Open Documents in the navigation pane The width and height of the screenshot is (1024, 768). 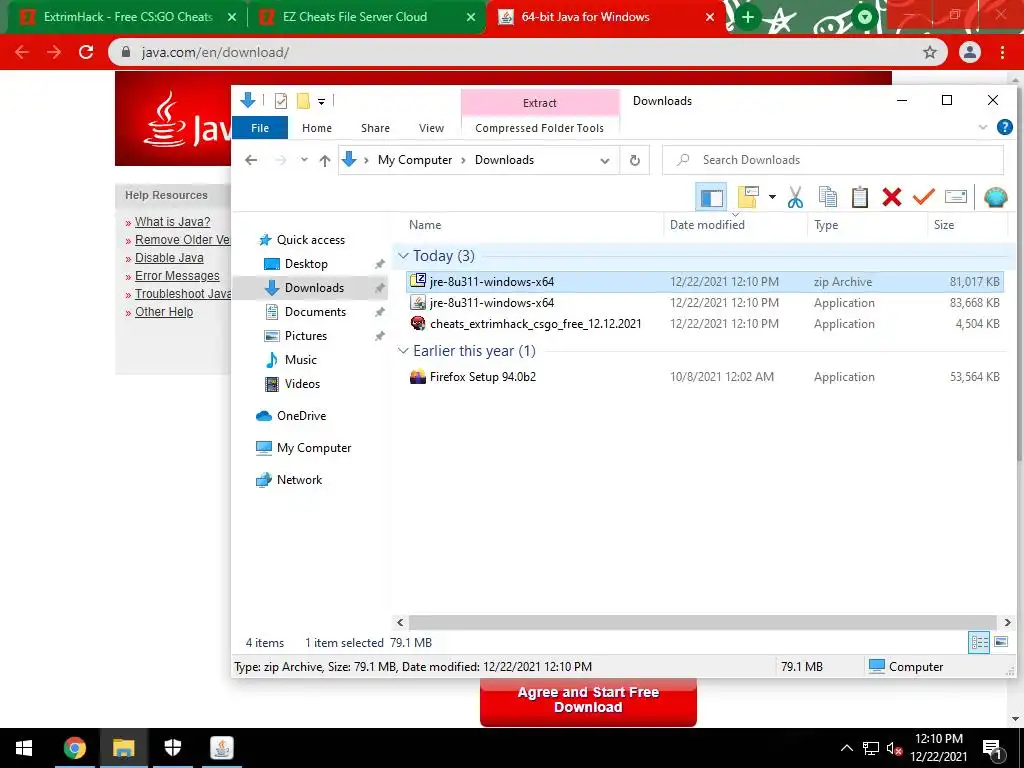tap(315, 312)
